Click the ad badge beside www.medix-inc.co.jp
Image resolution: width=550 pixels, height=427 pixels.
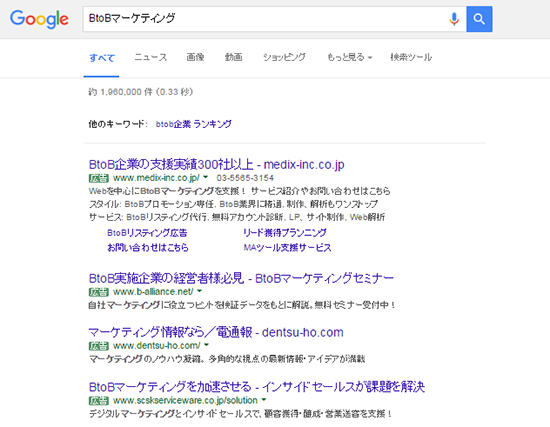click(99, 178)
